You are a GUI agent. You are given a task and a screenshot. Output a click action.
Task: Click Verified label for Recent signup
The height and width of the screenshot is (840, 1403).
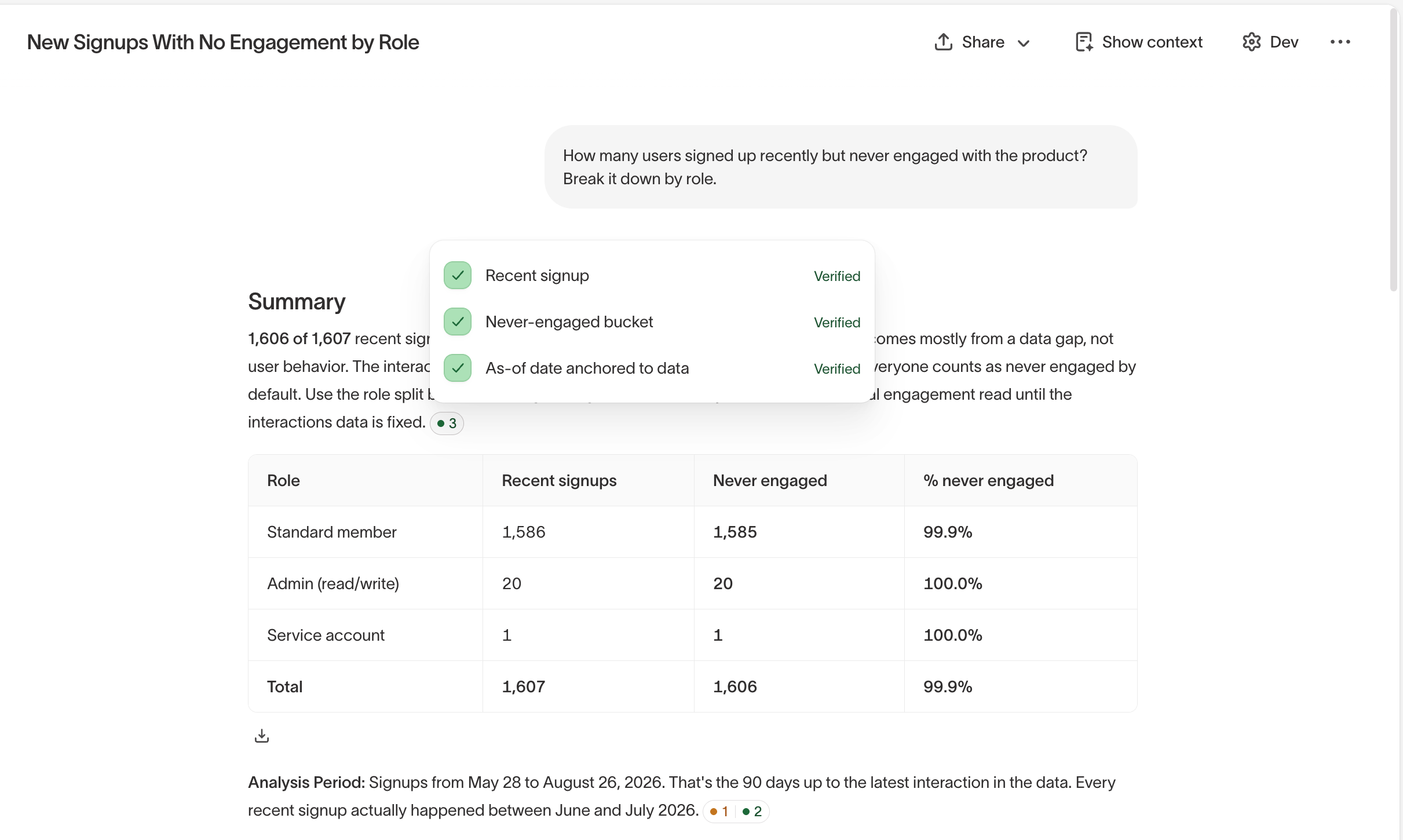837,276
